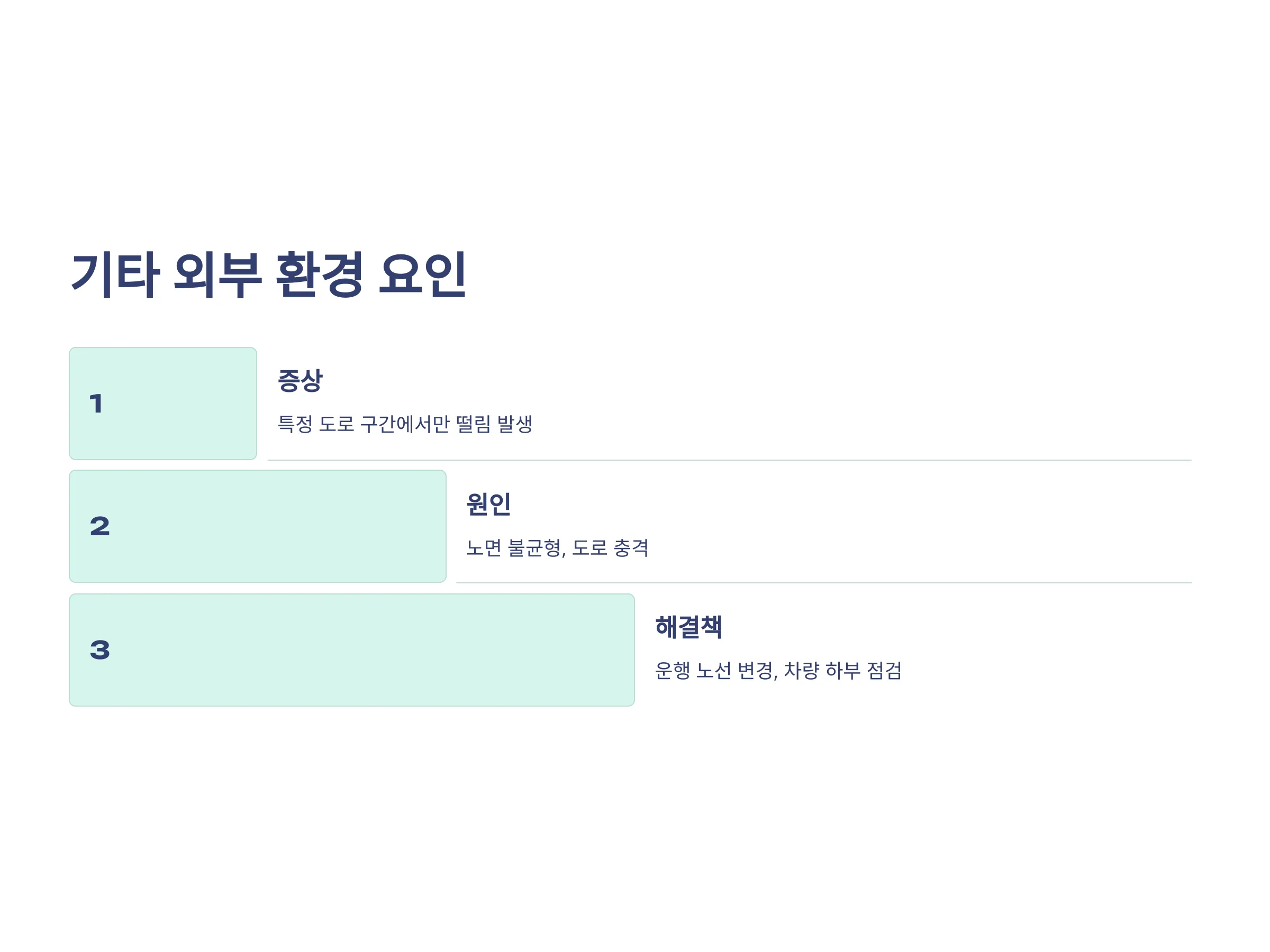Click the digit 1 inside first box
Image resolution: width=1270 pixels, height=952 pixels.
[96, 404]
